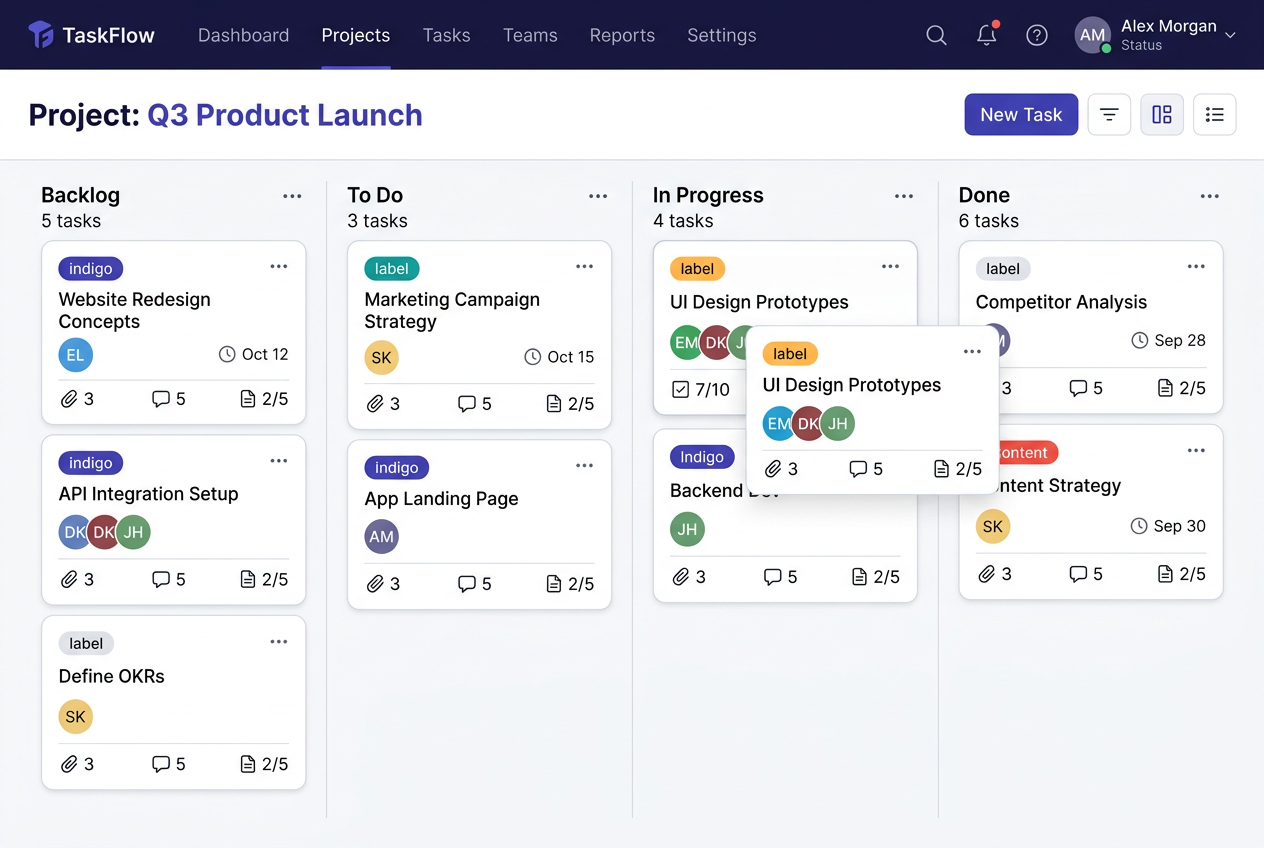Click the clock icon beside Oct 15

point(533,357)
